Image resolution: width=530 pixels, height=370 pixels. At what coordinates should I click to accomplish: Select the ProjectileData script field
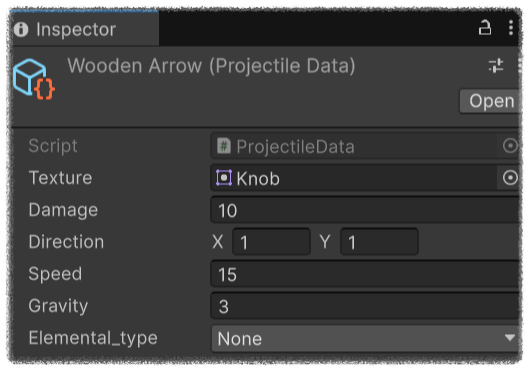point(365,146)
